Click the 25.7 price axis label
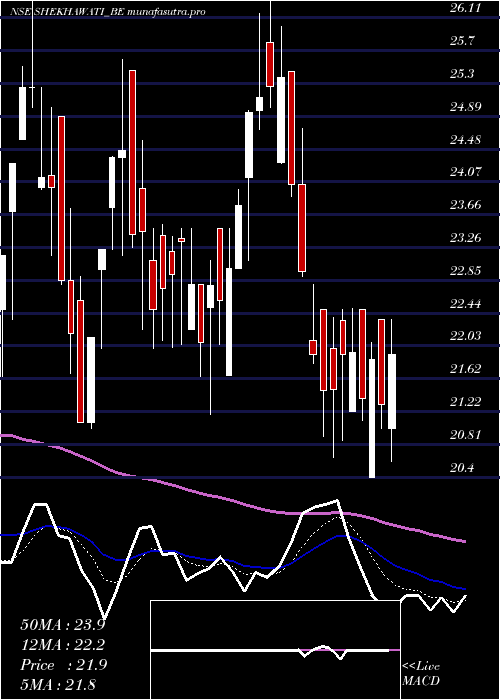The image size is (500, 700). pos(461,41)
